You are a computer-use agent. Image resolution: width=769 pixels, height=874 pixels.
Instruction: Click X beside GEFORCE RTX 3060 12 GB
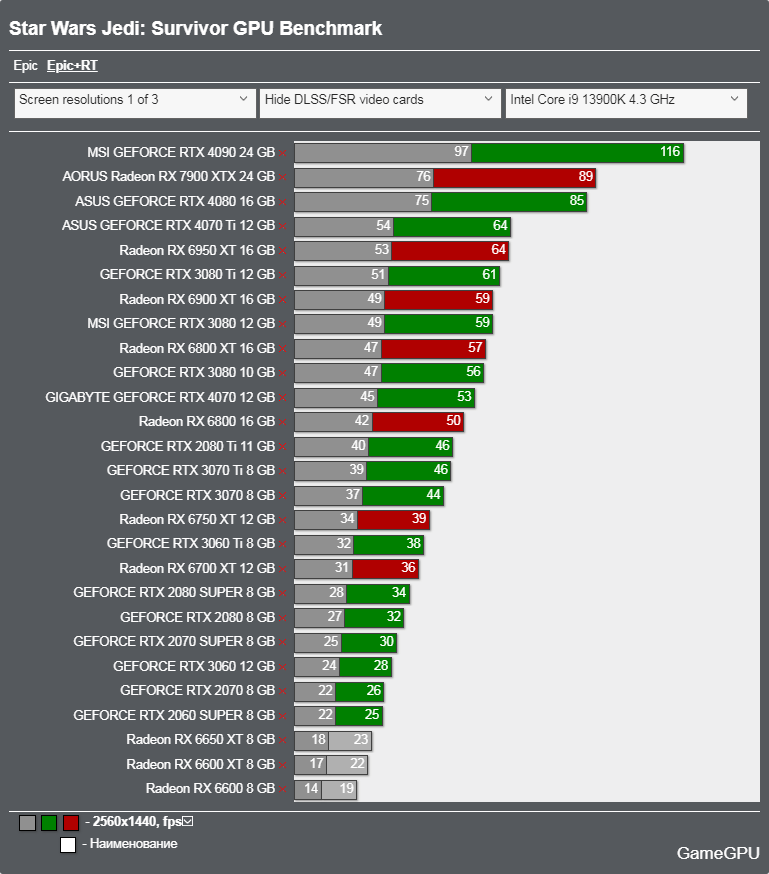(283, 667)
